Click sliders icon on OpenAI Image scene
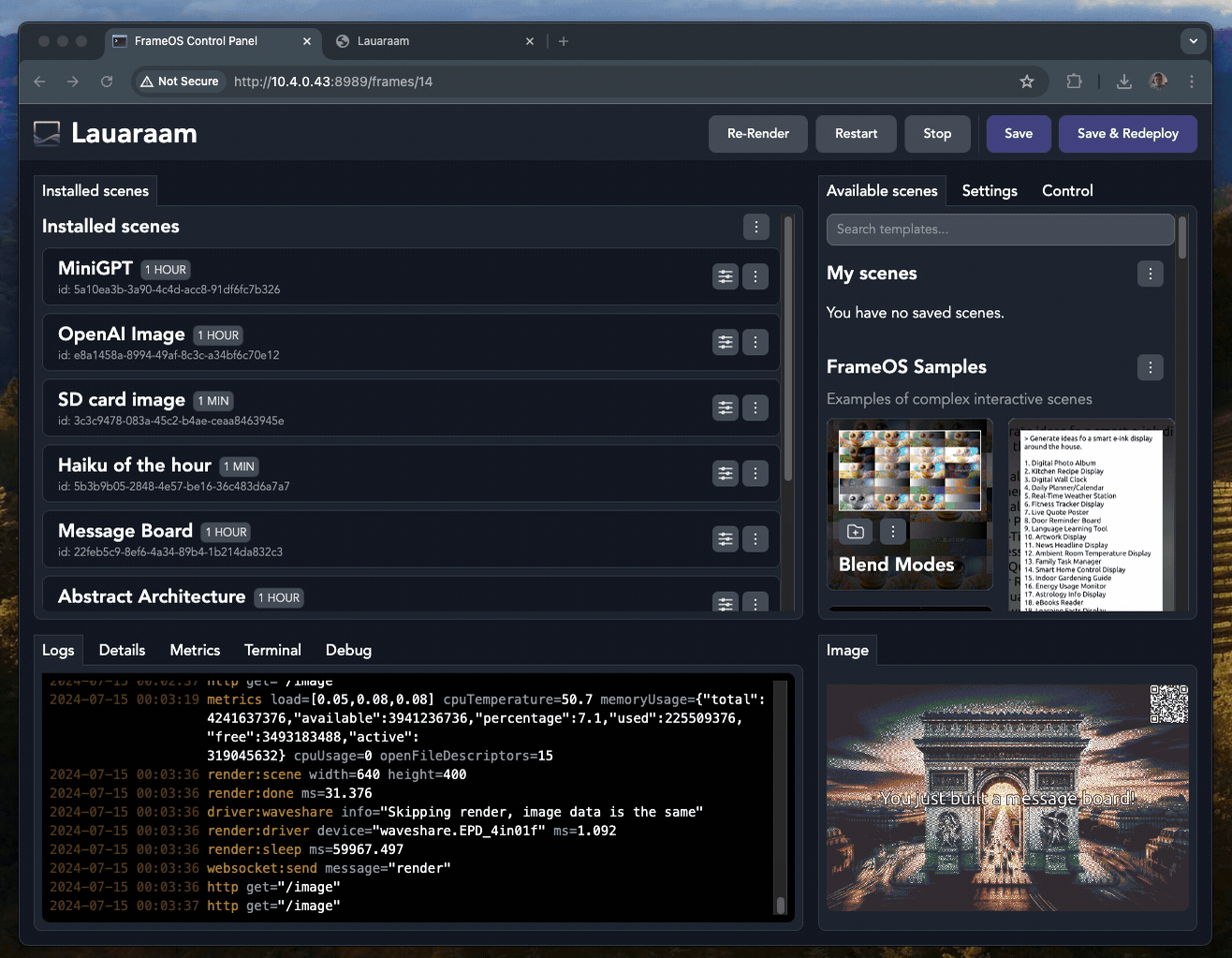This screenshot has height=958, width=1232. pos(725,342)
